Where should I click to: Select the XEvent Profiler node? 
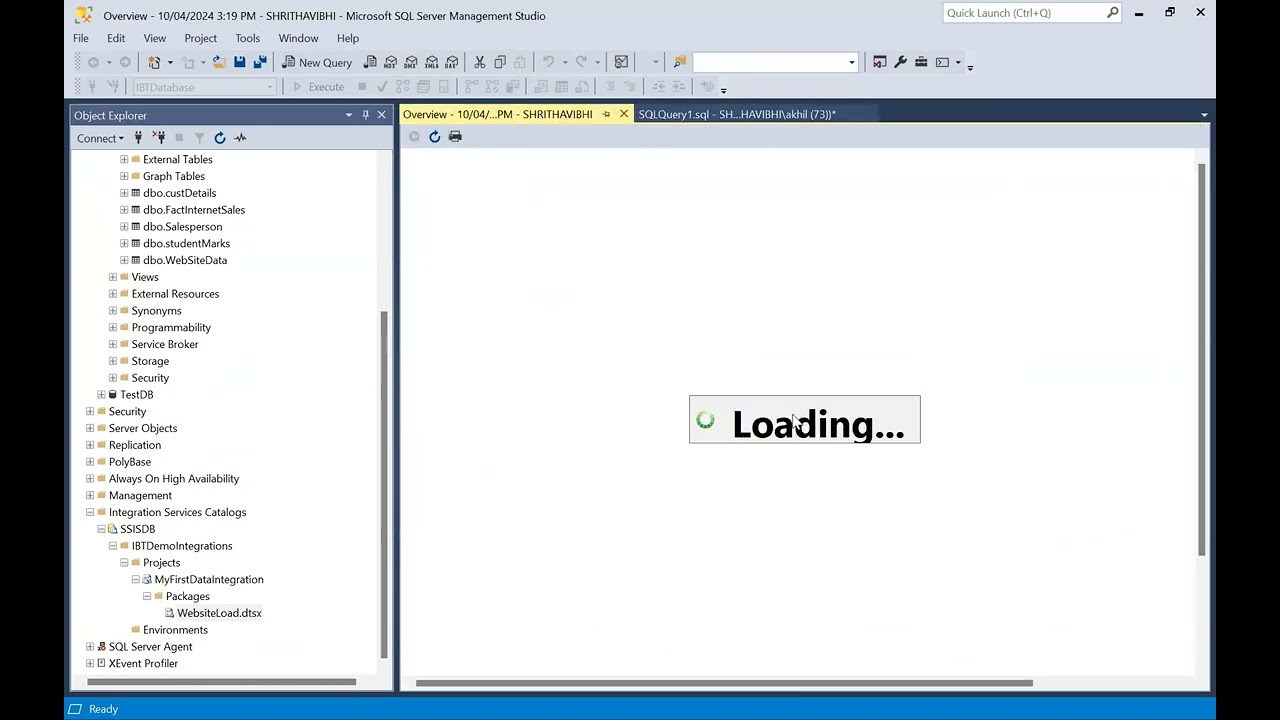pos(143,664)
